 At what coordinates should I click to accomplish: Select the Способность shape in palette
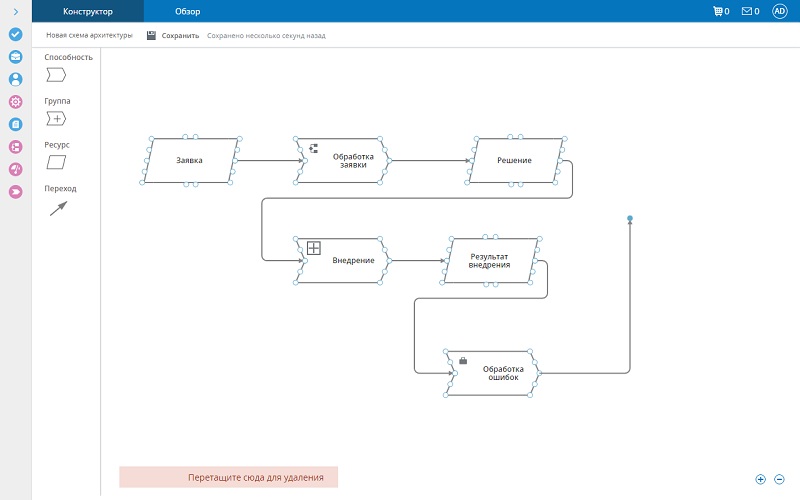tap(56, 75)
